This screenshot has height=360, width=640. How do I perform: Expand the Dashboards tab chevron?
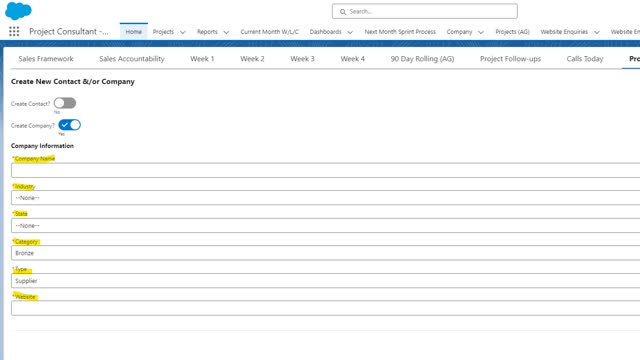point(350,32)
